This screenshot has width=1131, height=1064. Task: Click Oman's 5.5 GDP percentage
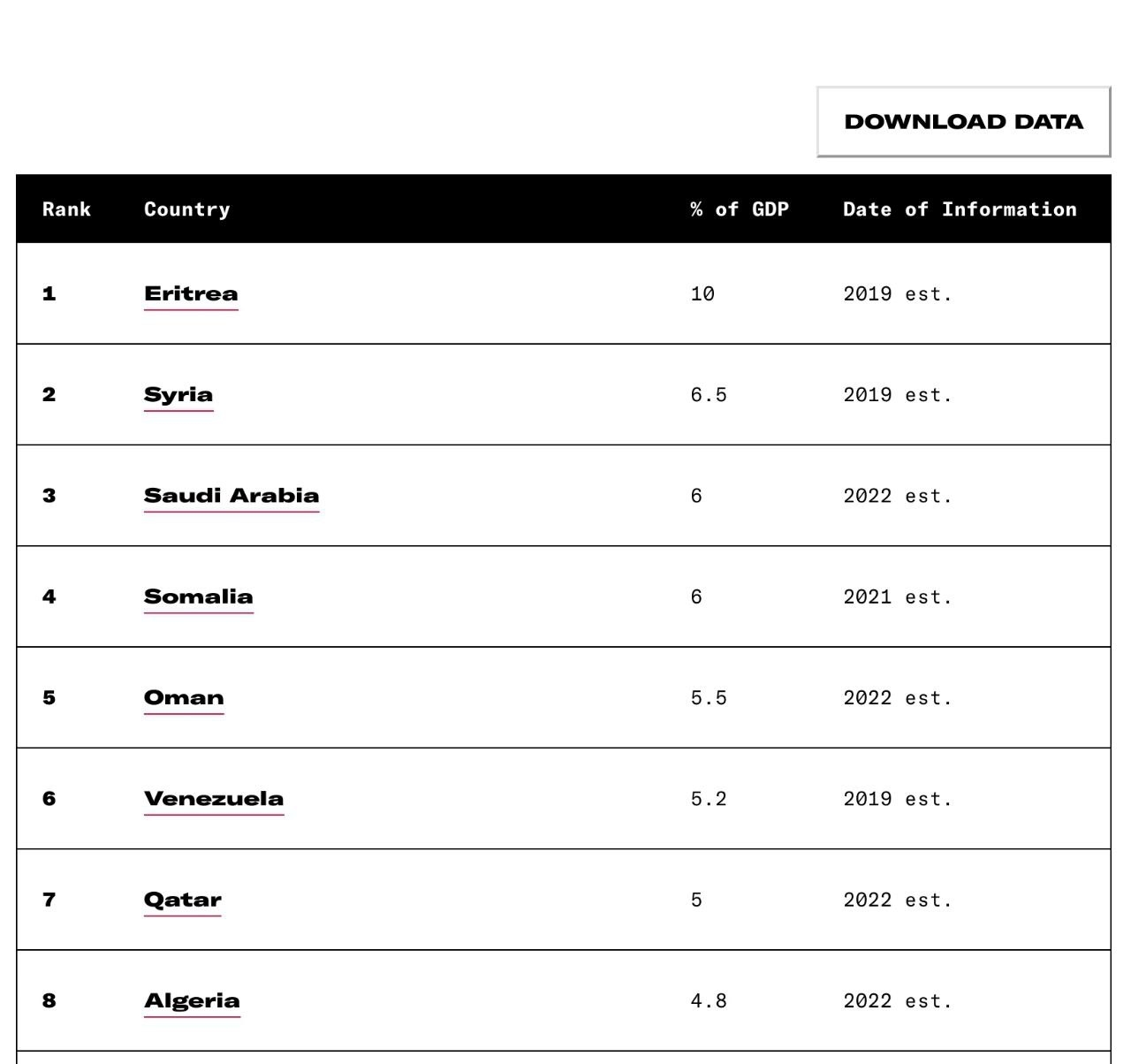[709, 698]
